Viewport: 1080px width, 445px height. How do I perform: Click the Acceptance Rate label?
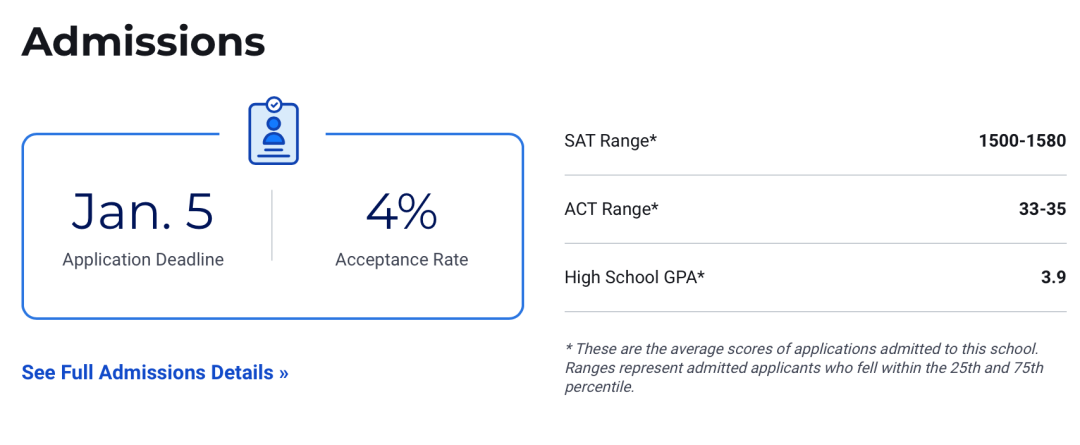[x=402, y=260]
